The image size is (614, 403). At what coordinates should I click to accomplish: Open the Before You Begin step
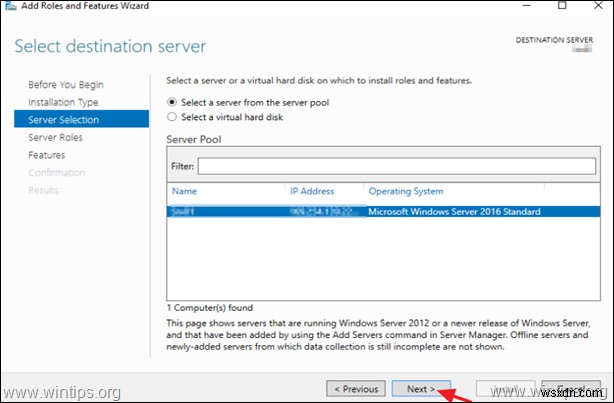(x=66, y=85)
